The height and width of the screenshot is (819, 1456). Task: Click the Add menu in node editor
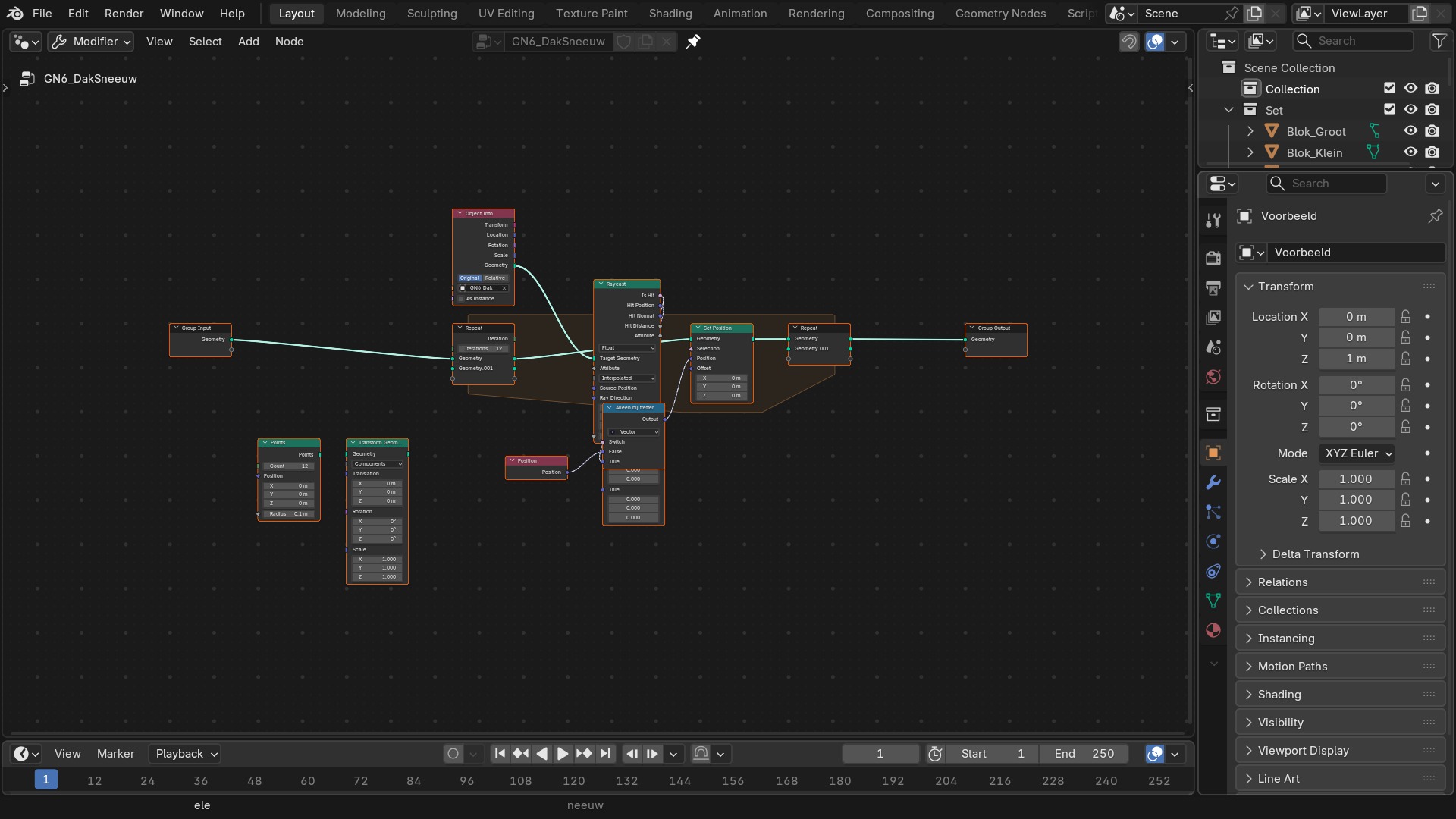249,42
